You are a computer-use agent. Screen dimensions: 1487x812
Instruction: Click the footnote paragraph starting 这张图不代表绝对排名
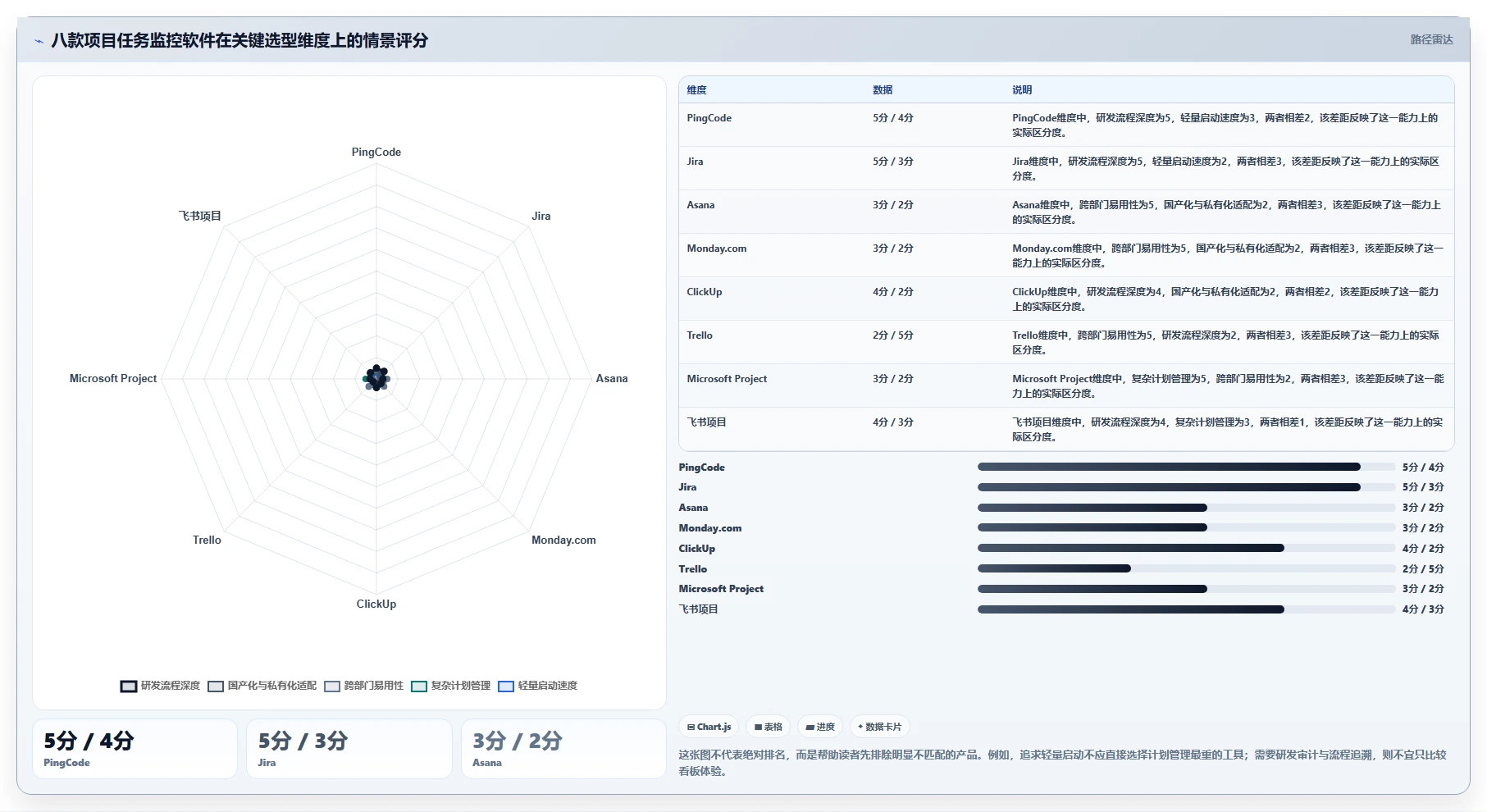click(1062, 763)
